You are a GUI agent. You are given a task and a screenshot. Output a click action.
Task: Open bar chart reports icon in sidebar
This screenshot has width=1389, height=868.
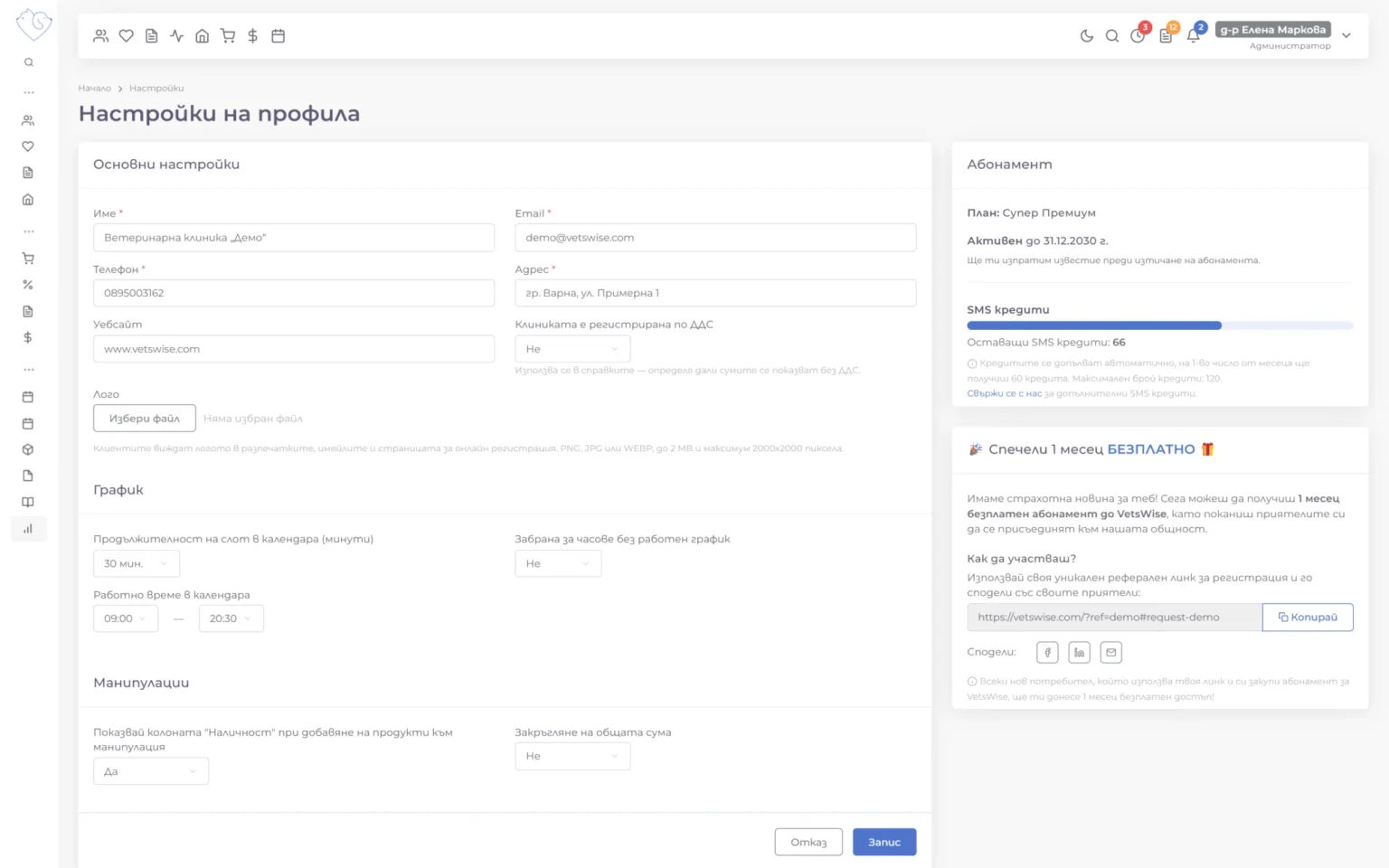click(x=28, y=529)
